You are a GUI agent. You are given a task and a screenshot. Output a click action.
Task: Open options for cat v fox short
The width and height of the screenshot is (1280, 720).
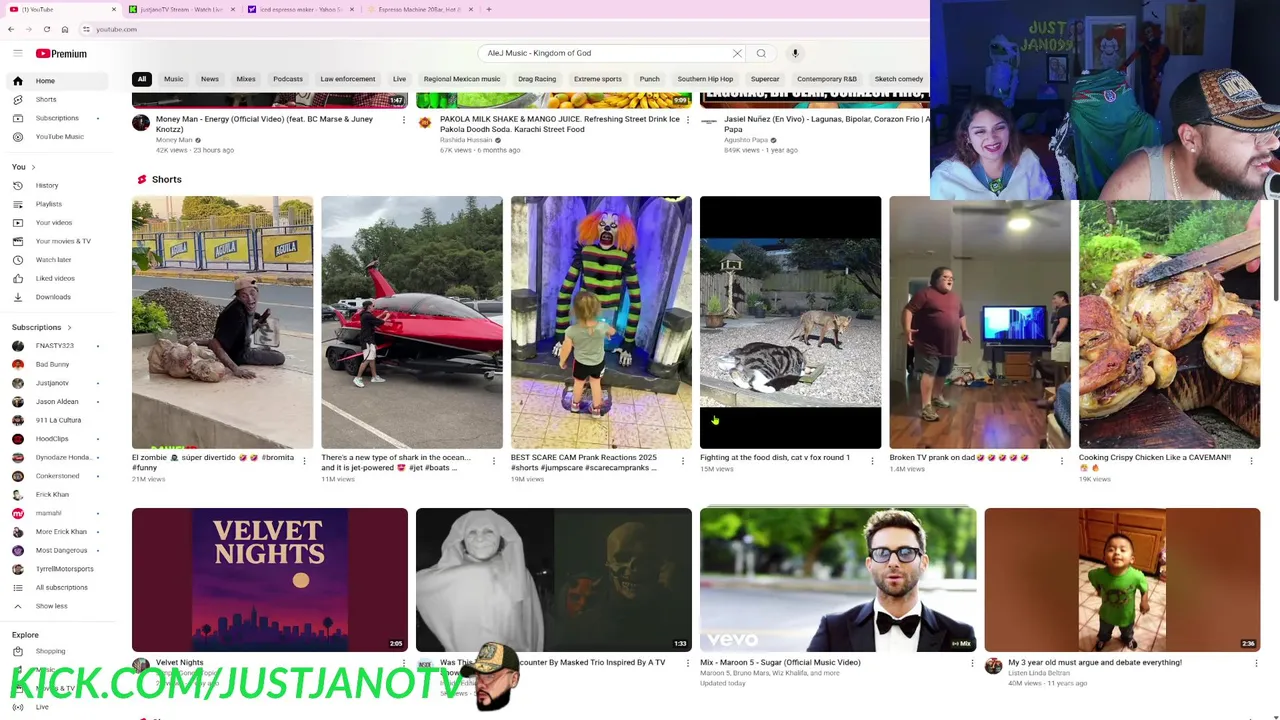[x=872, y=461]
